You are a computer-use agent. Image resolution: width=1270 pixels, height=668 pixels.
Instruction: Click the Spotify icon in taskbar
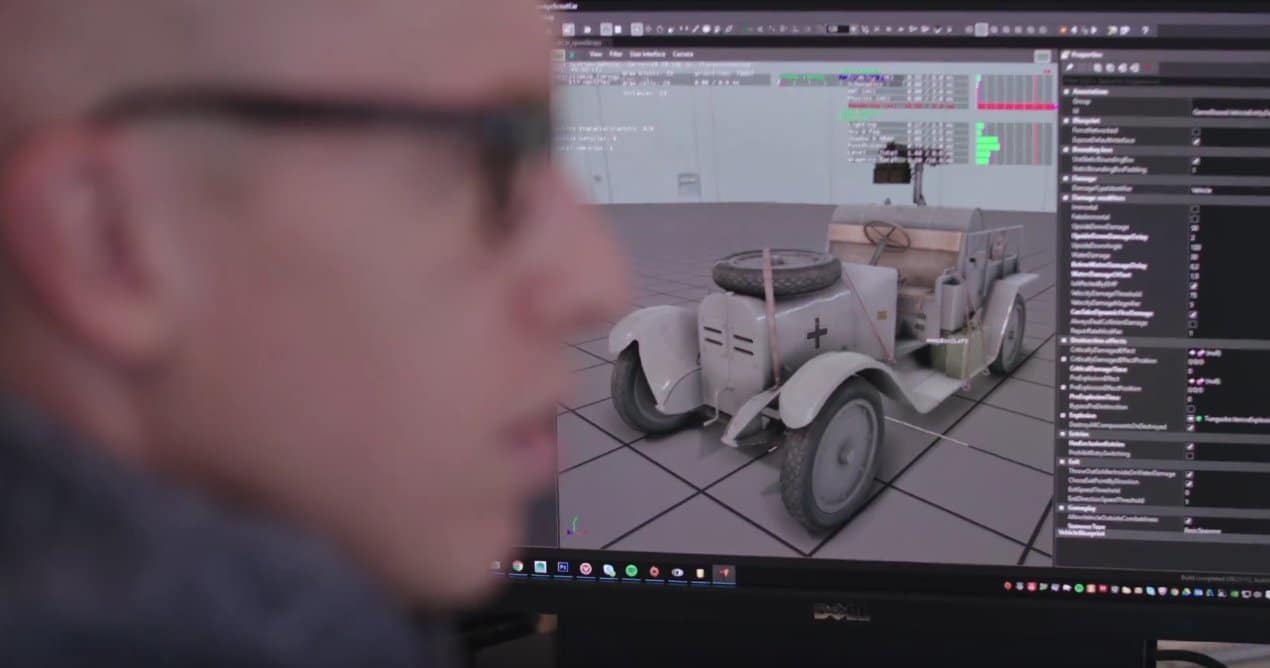click(x=632, y=570)
